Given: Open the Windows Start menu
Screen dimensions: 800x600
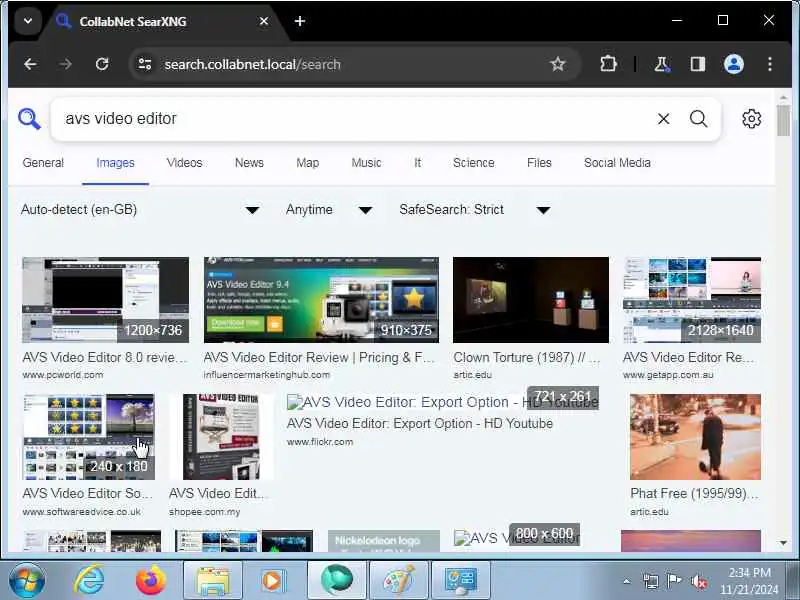Looking at the screenshot, I should [x=27, y=581].
